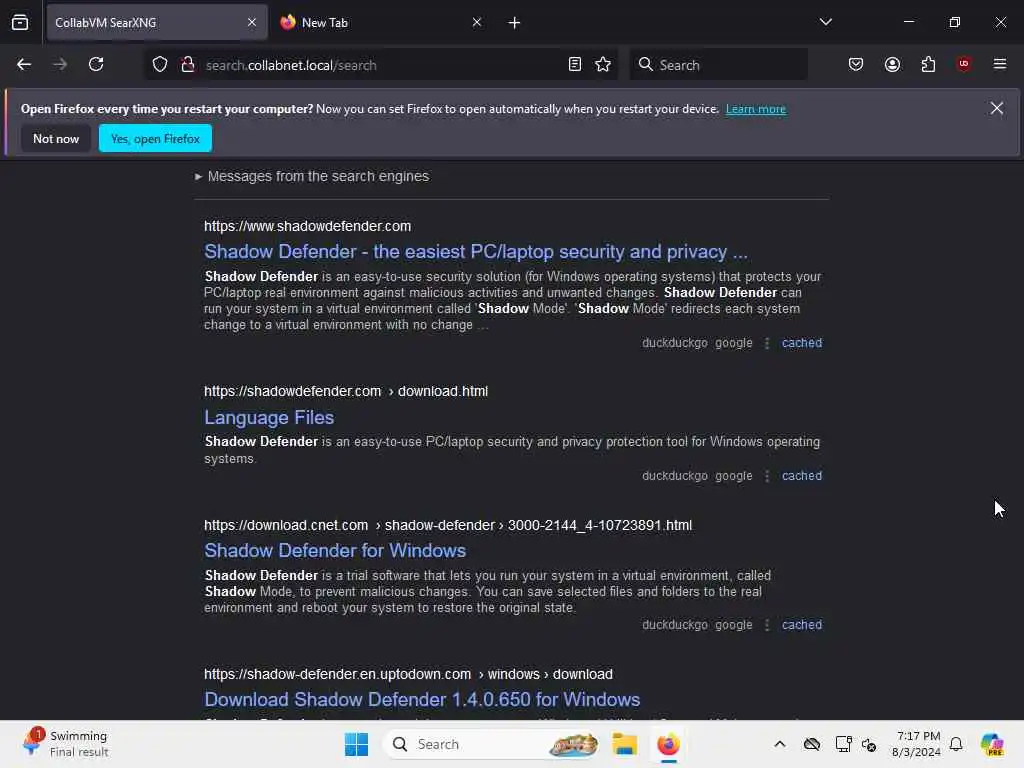The width and height of the screenshot is (1024, 768).
Task: Open cached link for shadowdefender.com homepage result
Action: click(802, 343)
